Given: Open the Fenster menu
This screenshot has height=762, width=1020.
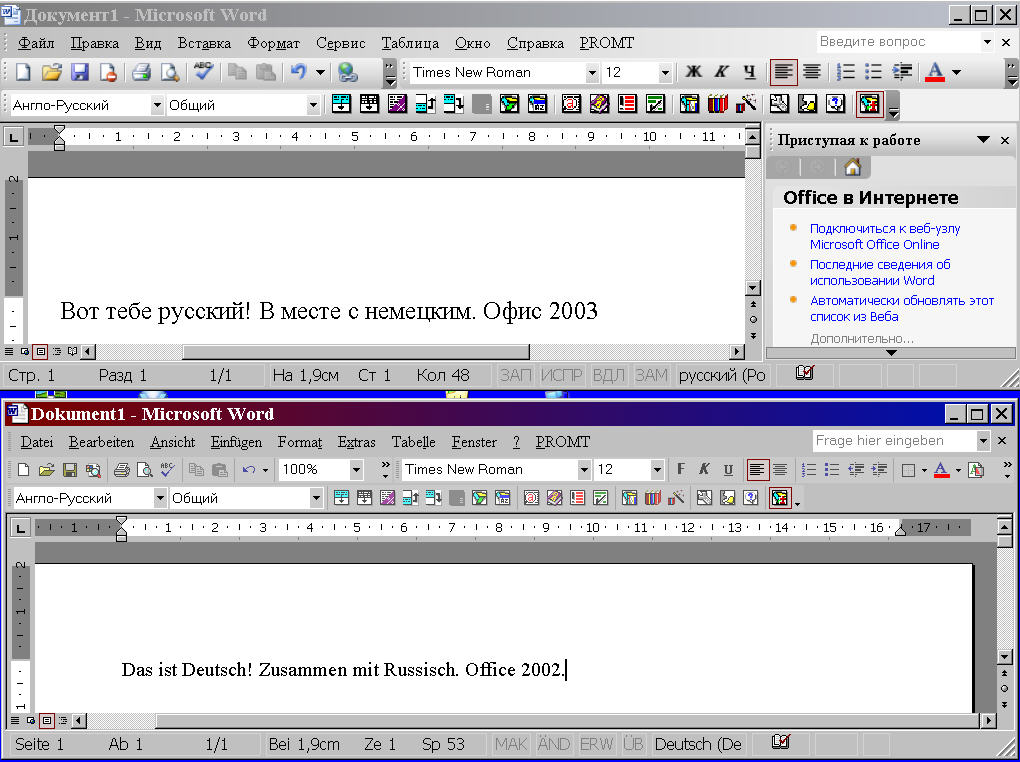Looking at the screenshot, I should click(474, 442).
